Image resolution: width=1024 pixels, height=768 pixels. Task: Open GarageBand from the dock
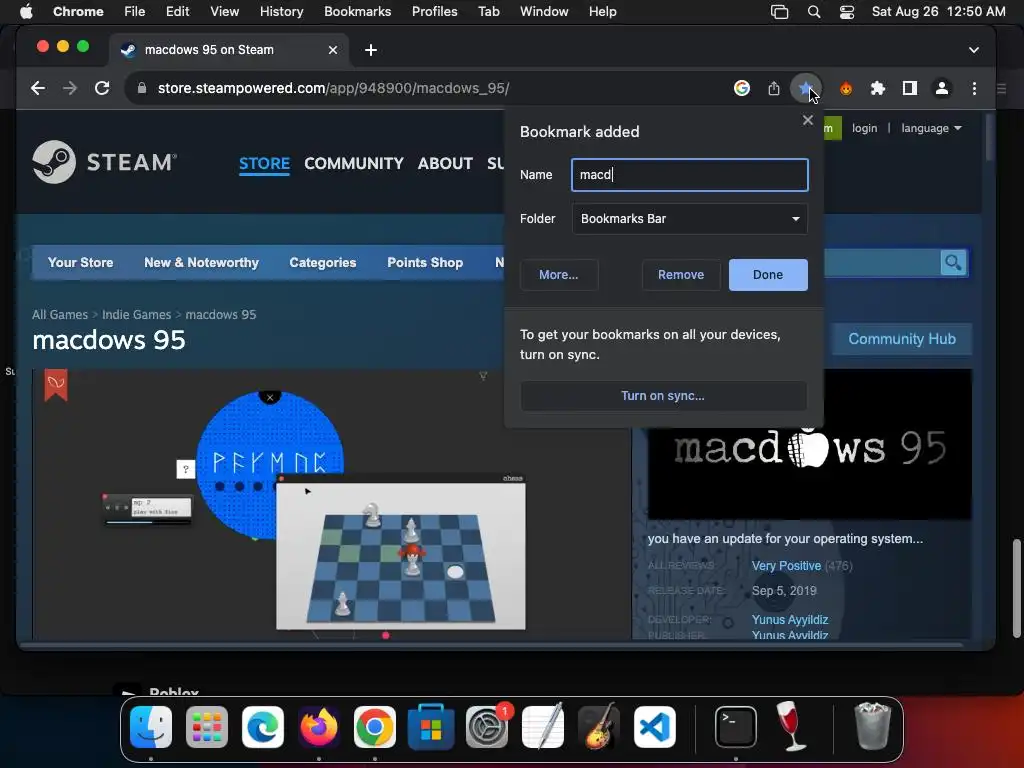599,726
